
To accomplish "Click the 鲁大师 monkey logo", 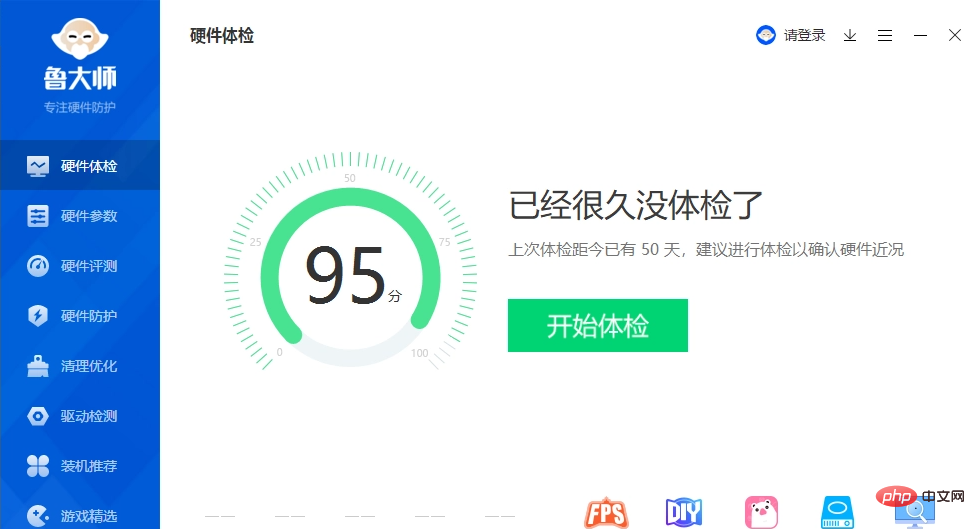I will 80,39.
